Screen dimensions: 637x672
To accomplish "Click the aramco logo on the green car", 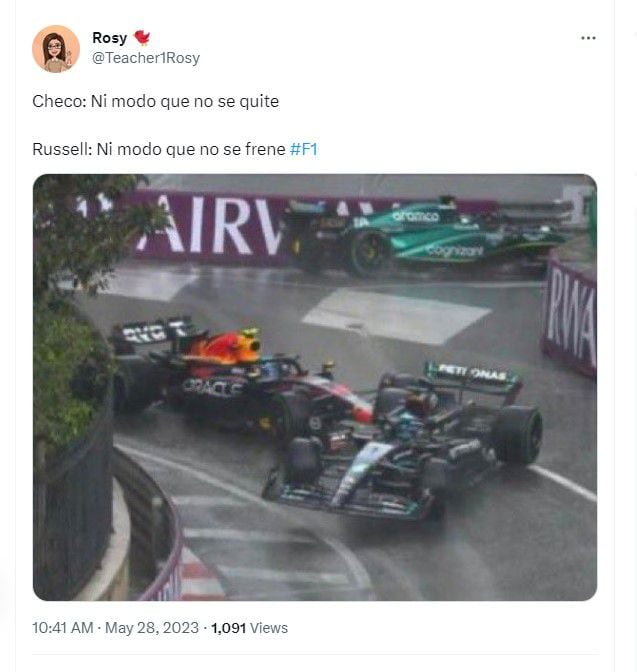I will 416,216.
